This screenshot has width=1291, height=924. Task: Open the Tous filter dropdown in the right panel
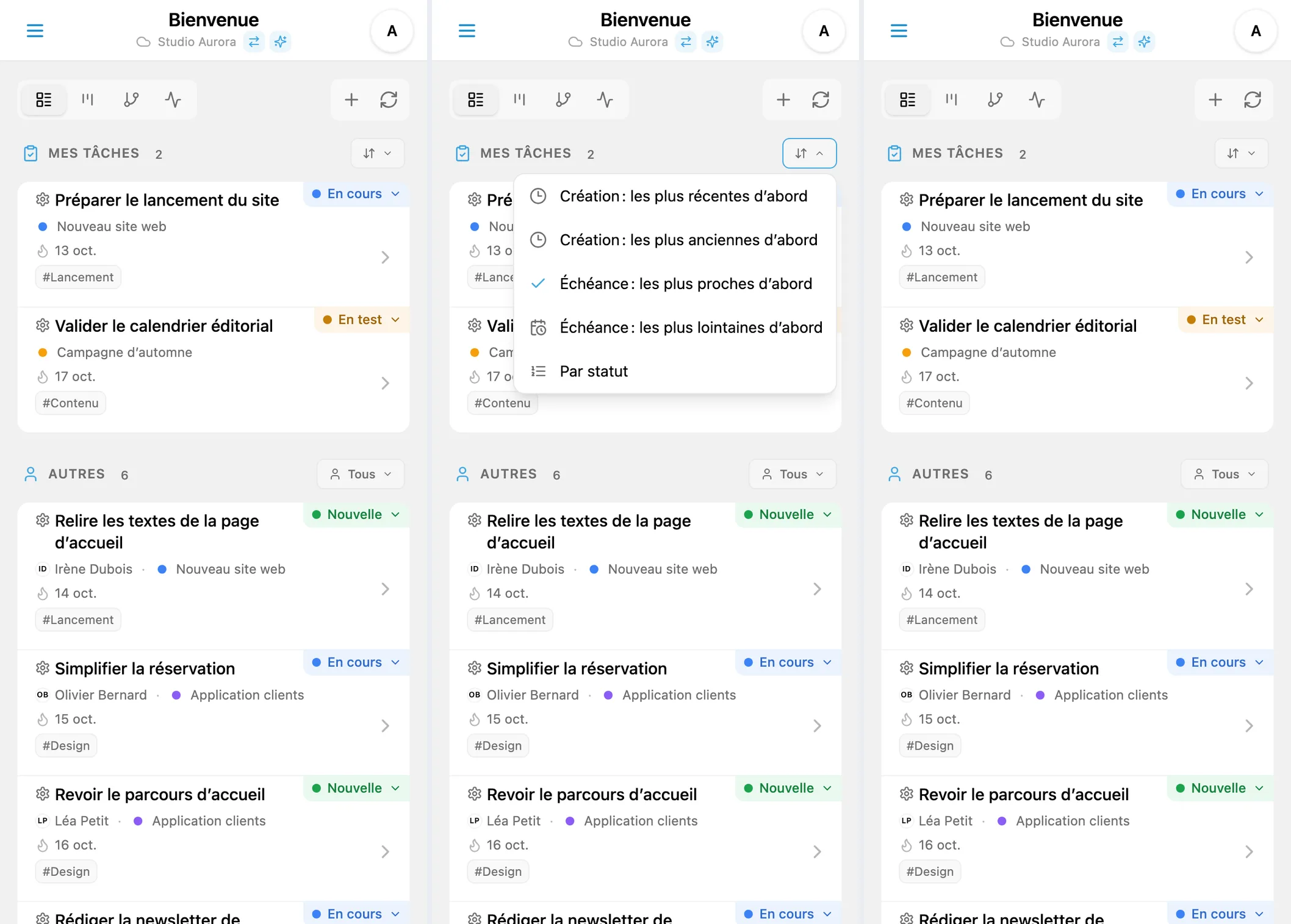tap(1224, 474)
